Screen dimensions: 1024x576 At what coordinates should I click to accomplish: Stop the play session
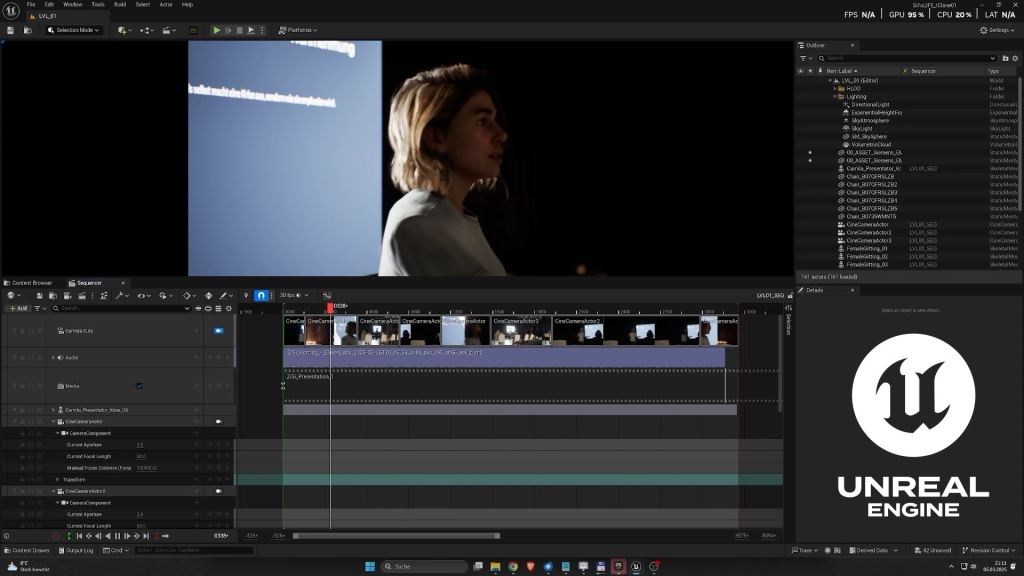[x=239, y=30]
